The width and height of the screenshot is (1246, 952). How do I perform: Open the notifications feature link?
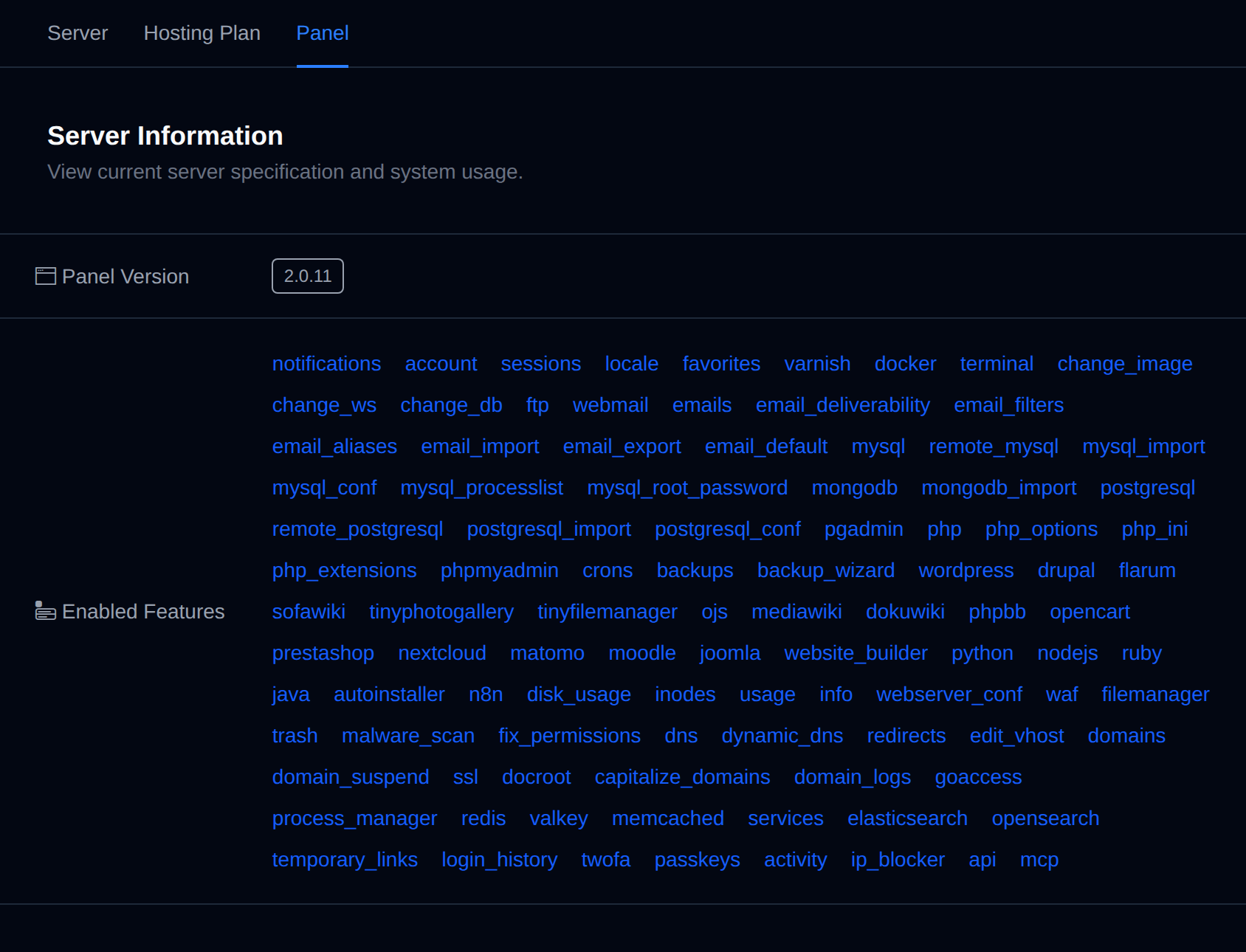pos(327,364)
